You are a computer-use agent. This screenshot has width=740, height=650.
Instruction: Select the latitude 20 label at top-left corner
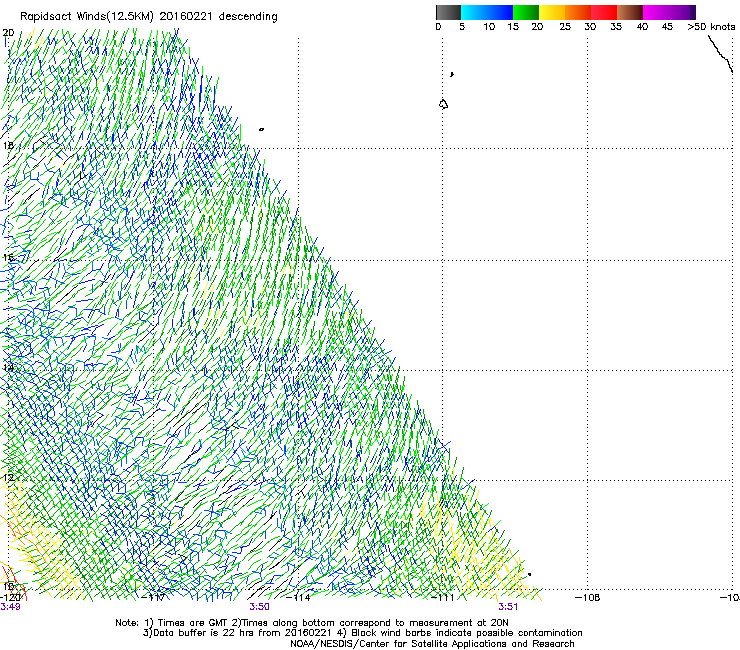[8, 33]
